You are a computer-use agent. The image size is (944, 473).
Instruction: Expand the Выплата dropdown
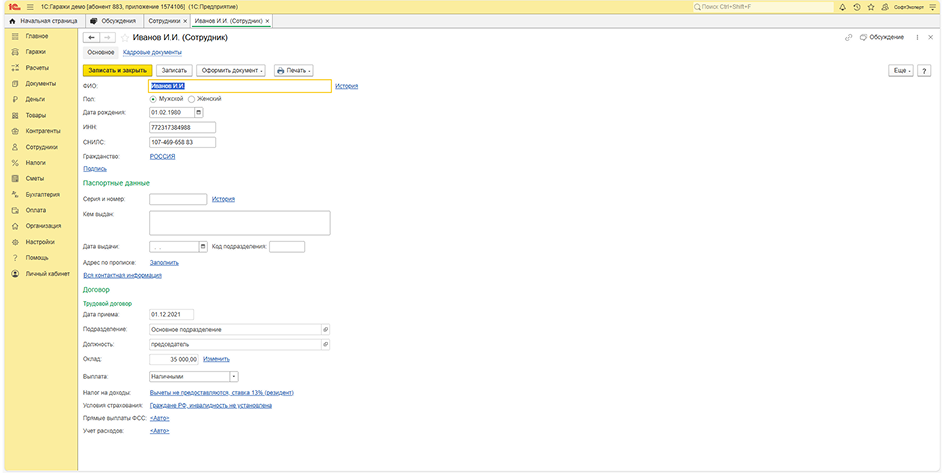click(233, 377)
